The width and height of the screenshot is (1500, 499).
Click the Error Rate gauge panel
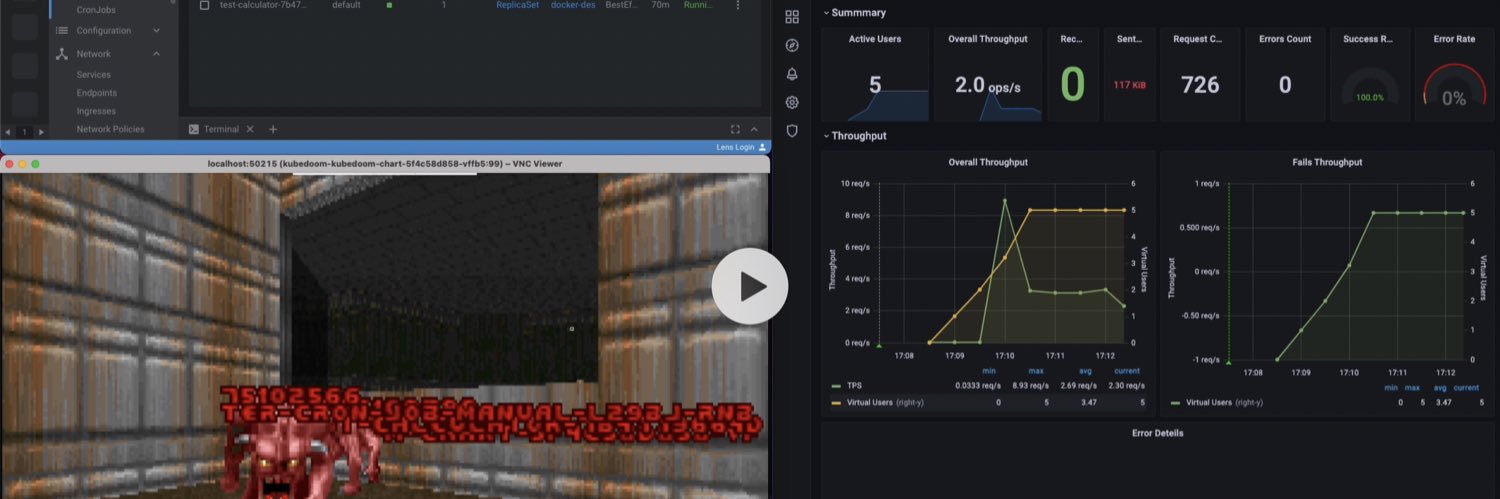[1453, 75]
